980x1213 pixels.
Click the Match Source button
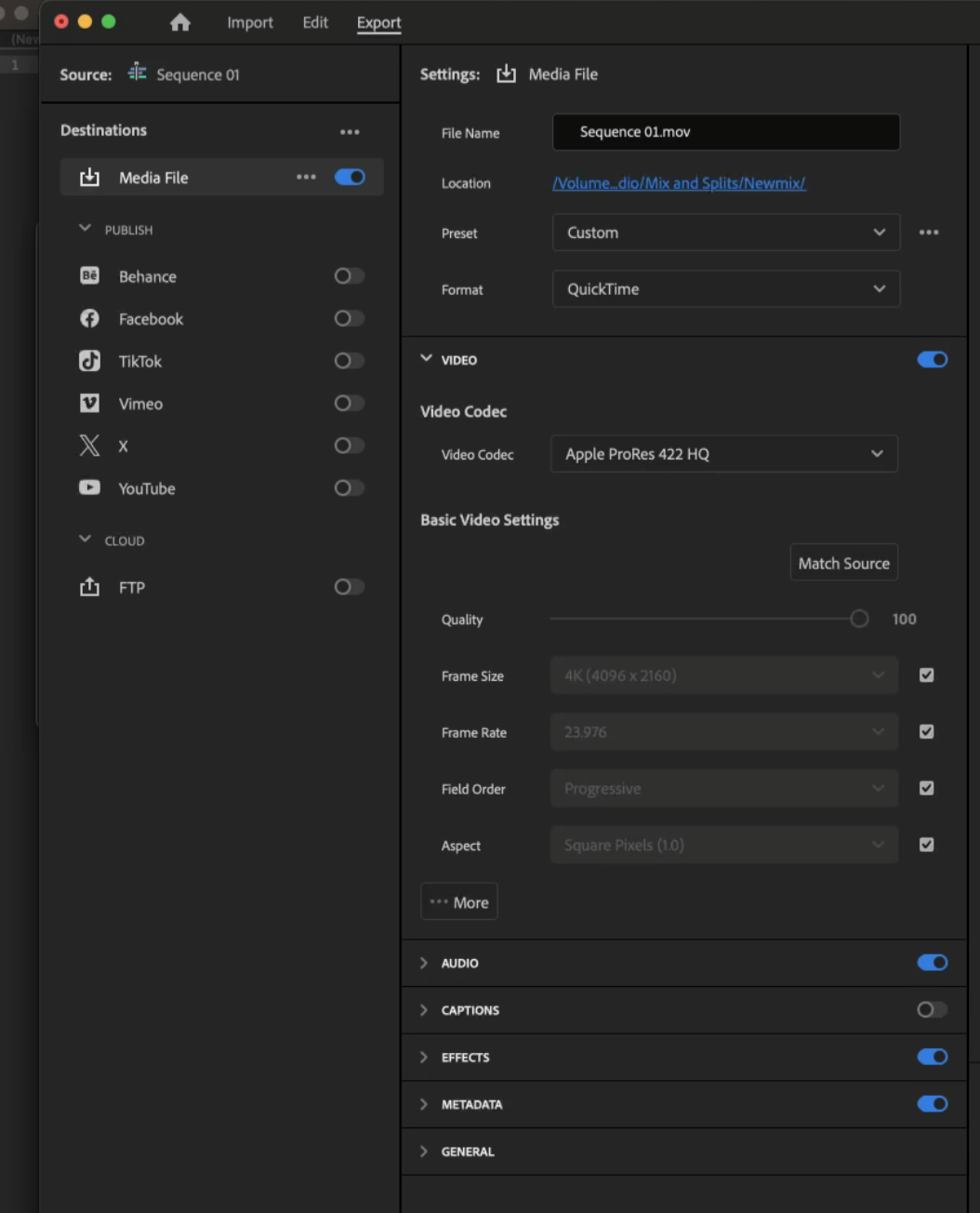click(x=844, y=563)
